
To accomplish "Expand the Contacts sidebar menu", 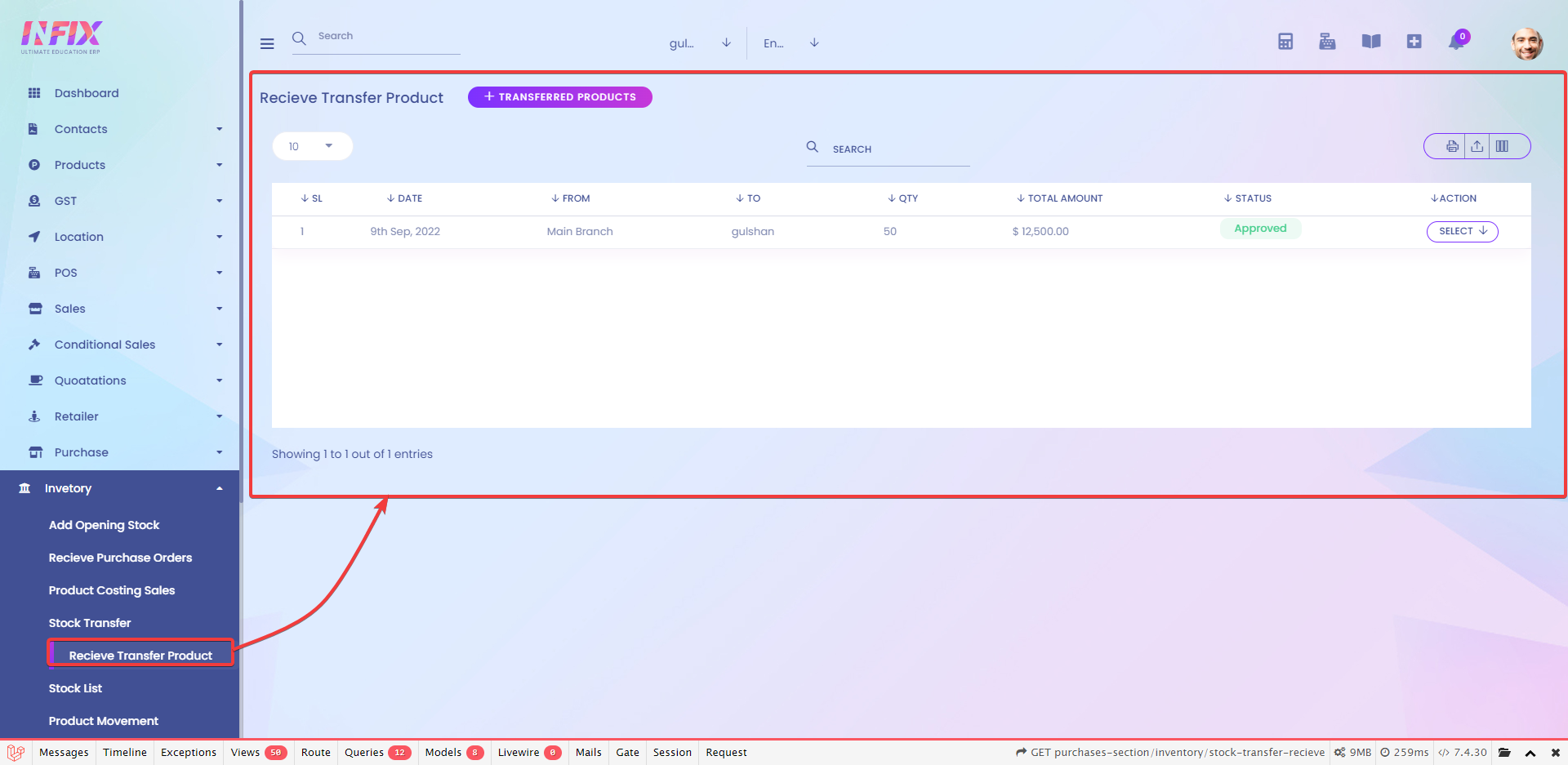I will 119,129.
